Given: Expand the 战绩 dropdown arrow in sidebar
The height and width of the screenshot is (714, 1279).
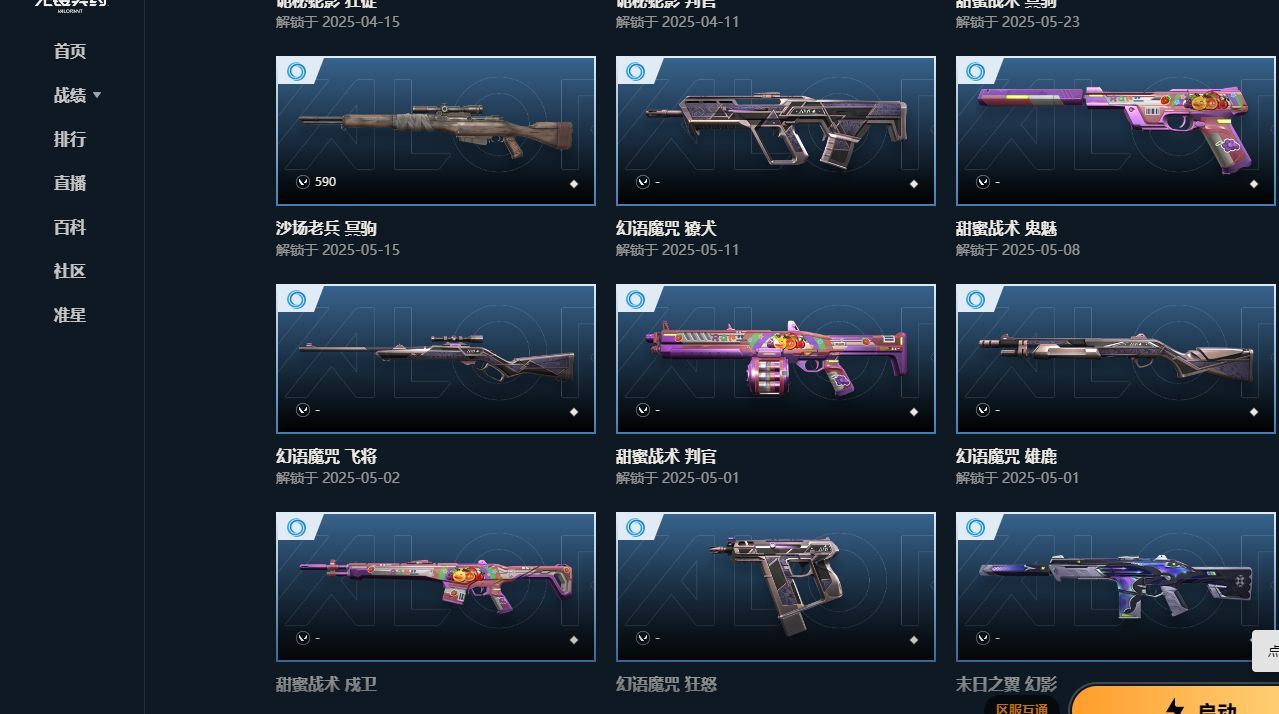Looking at the screenshot, I should point(97,95).
